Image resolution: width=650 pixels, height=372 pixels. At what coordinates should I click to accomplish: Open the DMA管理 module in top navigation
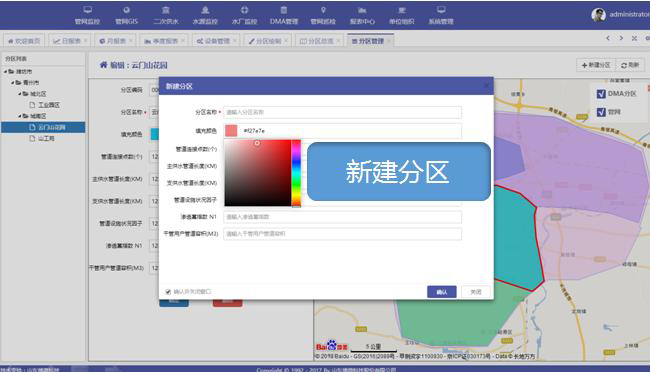(x=284, y=15)
